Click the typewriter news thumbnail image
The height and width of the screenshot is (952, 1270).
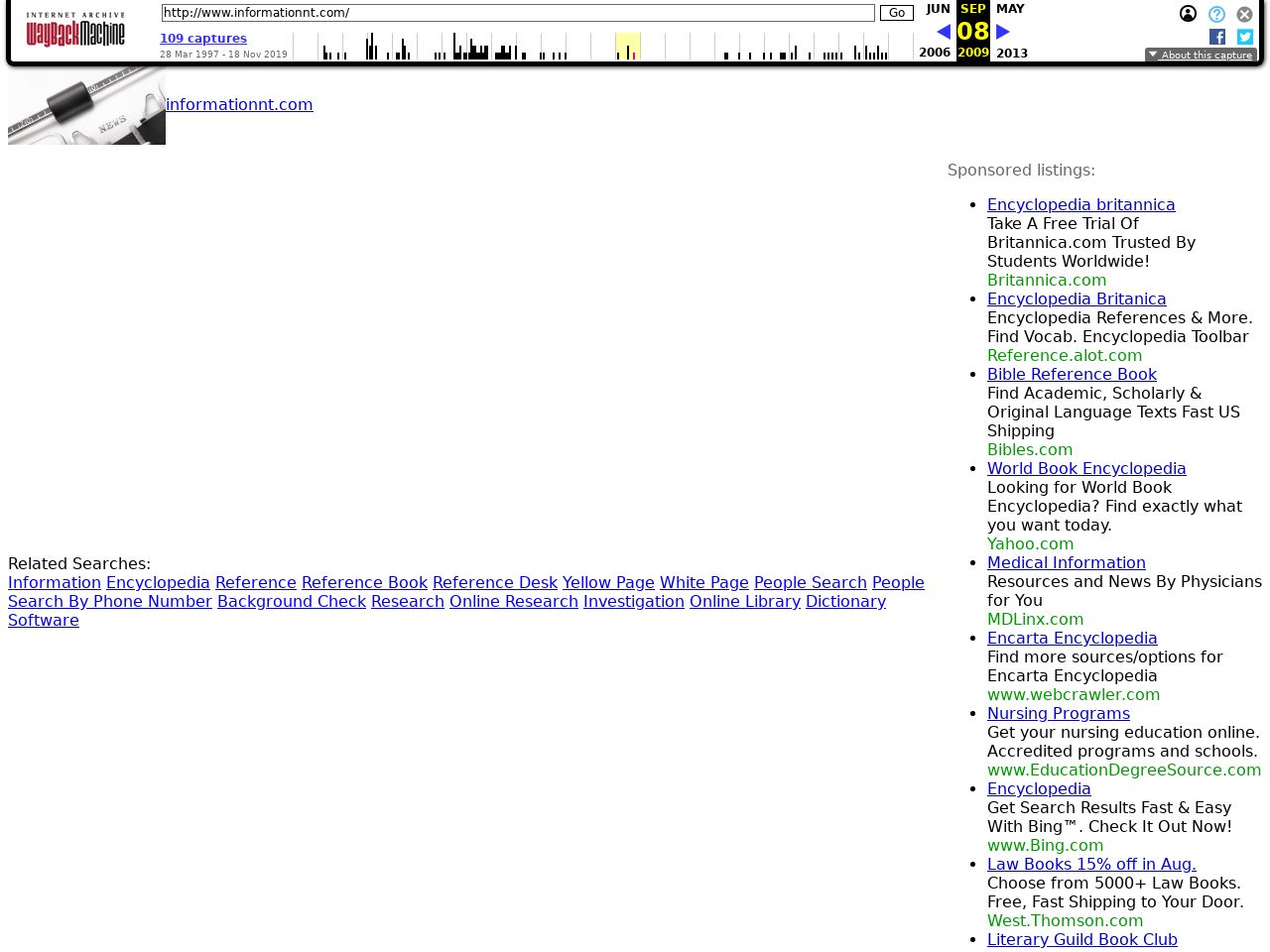[x=86, y=105]
